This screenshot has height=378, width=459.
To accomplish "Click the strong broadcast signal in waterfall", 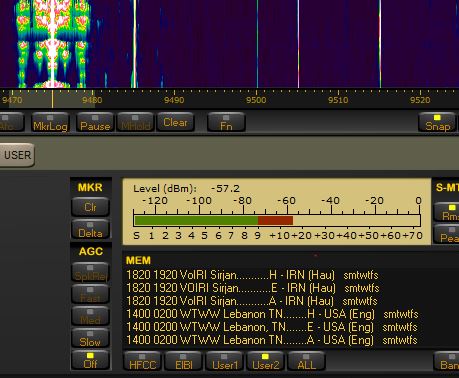I will (x=53, y=43).
